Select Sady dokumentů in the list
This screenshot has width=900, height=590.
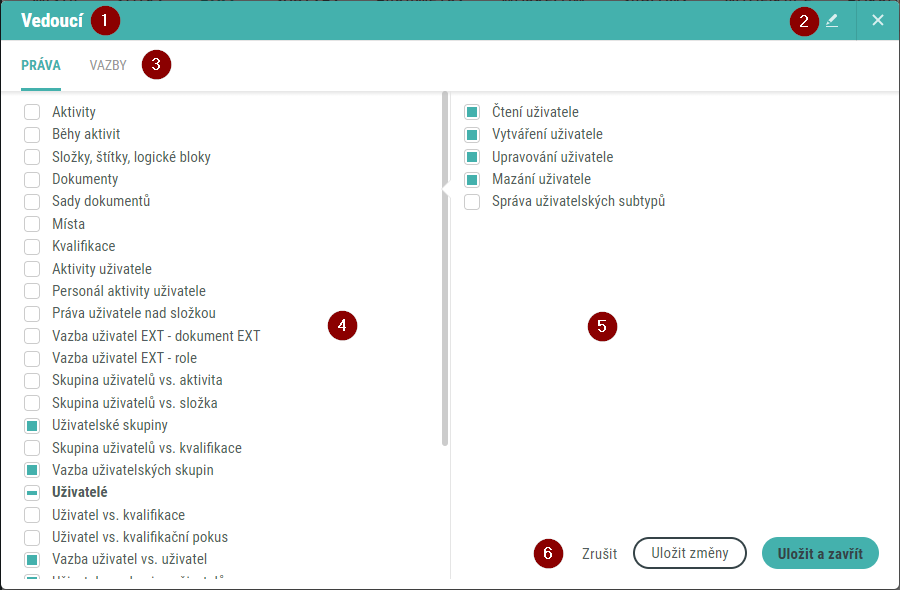[101, 202]
